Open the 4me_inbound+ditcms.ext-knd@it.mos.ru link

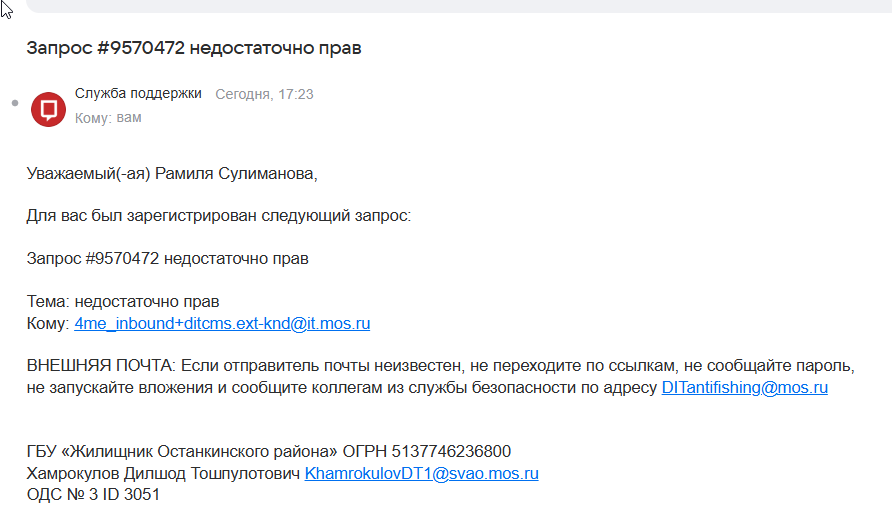click(222, 323)
